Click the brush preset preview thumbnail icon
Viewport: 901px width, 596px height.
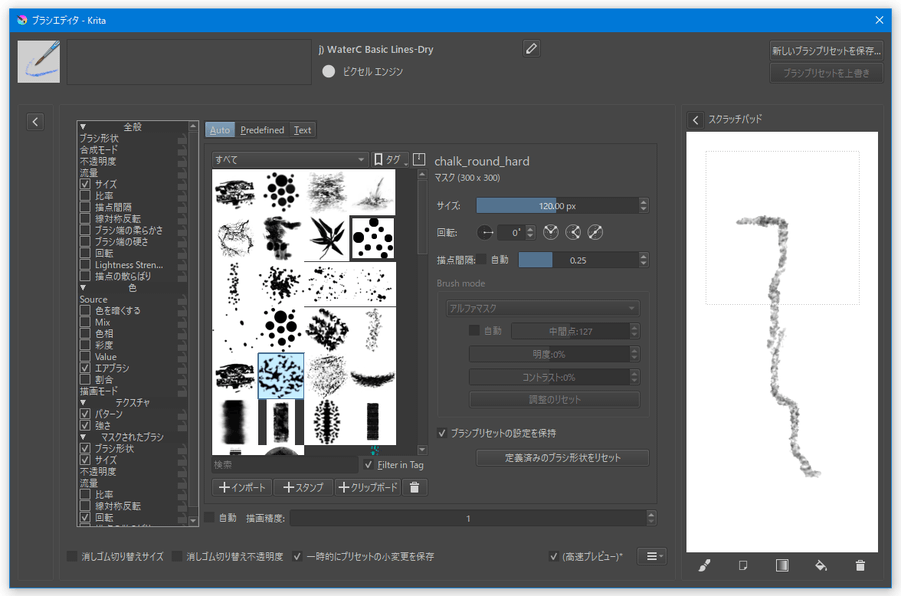tap(38, 61)
